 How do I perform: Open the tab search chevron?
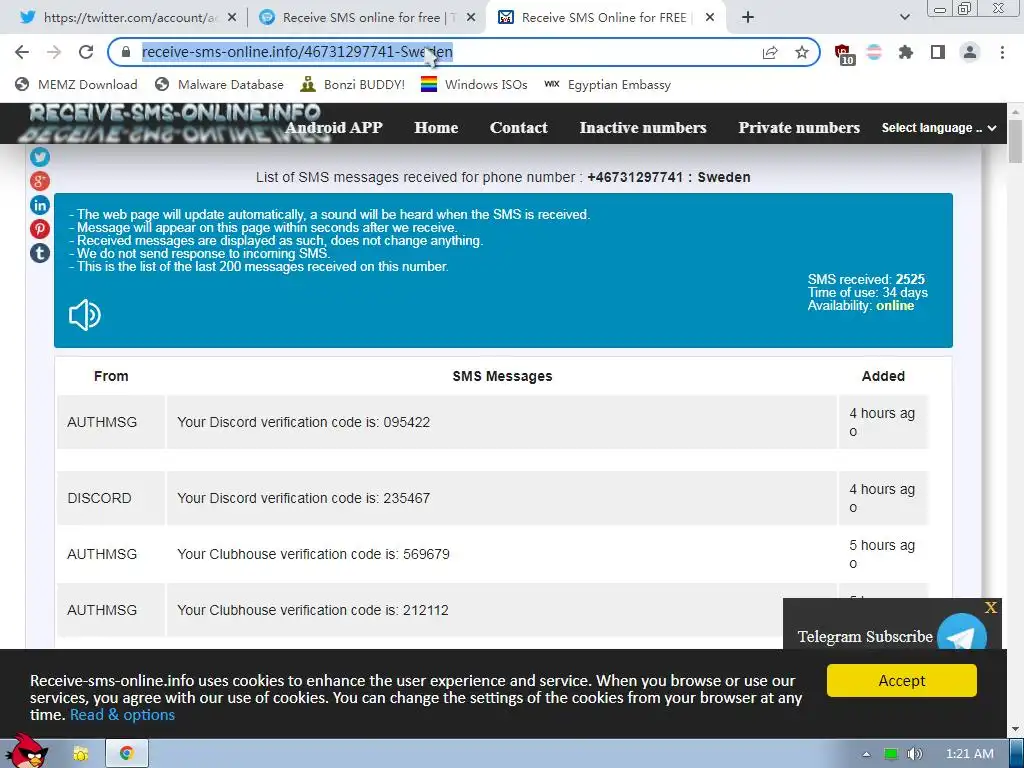click(904, 18)
